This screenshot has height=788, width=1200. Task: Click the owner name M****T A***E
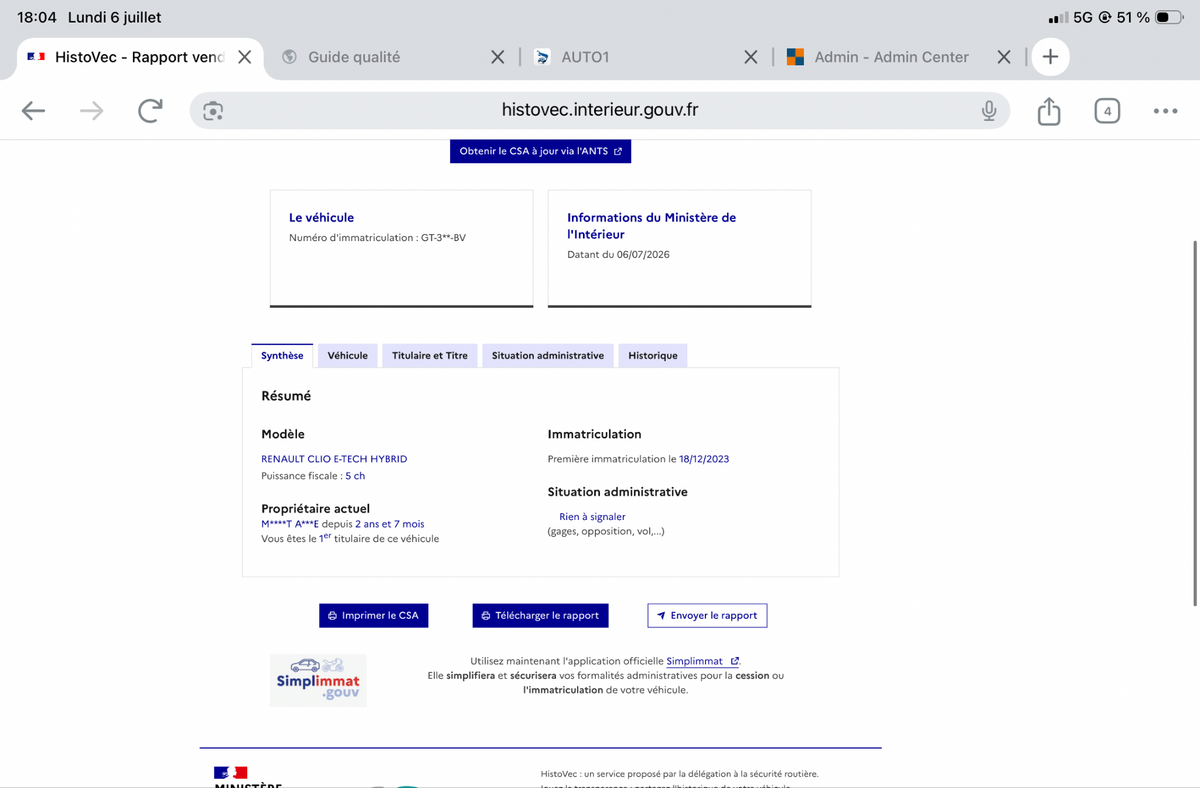tap(289, 523)
